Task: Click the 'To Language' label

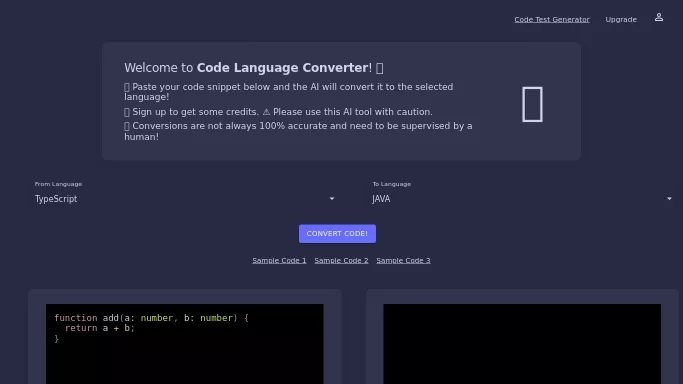Action: [x=392, y=184]
